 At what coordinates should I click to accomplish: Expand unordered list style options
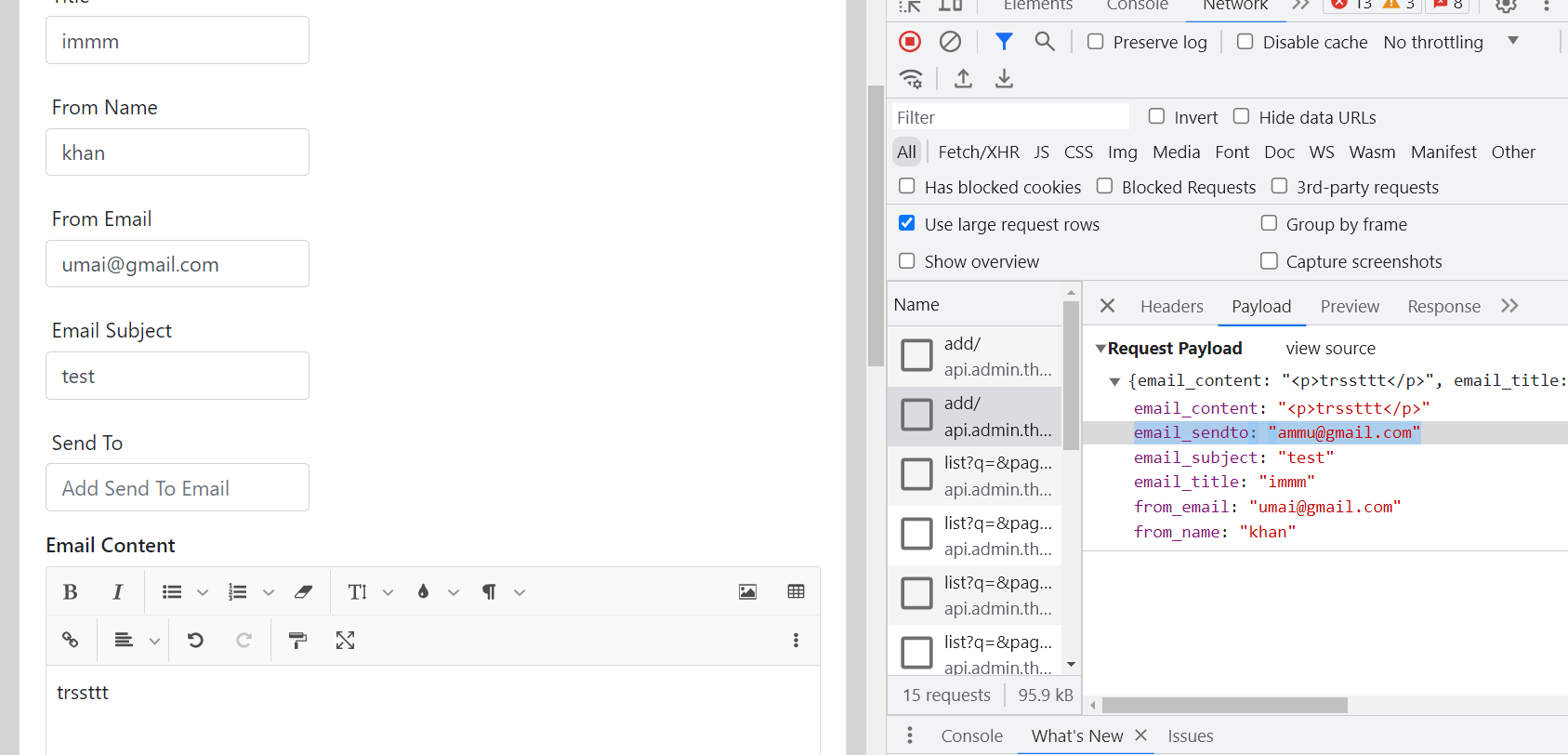coord(202,592)
